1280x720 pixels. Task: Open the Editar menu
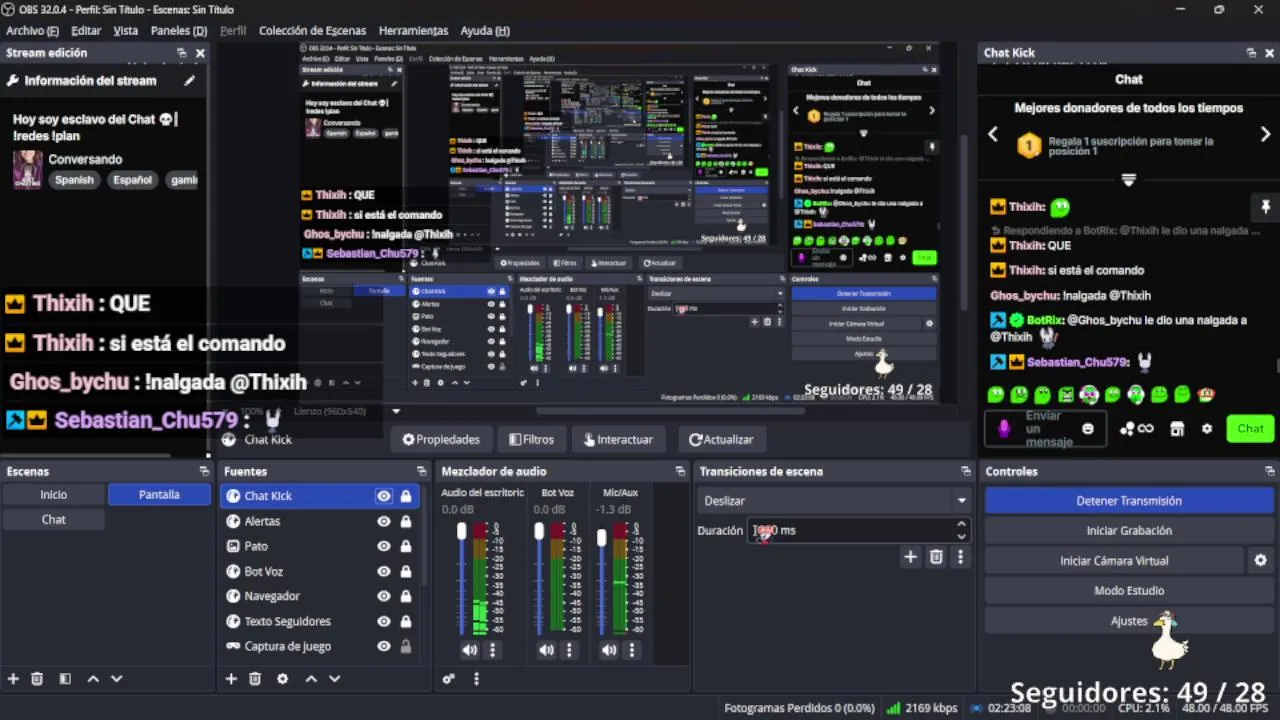pyautogui.click(x=86, y=31)
